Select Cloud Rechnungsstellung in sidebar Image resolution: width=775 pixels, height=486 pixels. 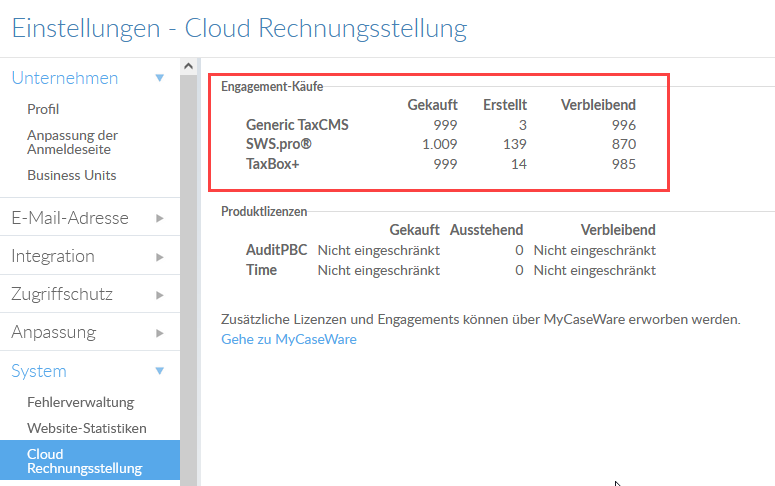[90, 461]
